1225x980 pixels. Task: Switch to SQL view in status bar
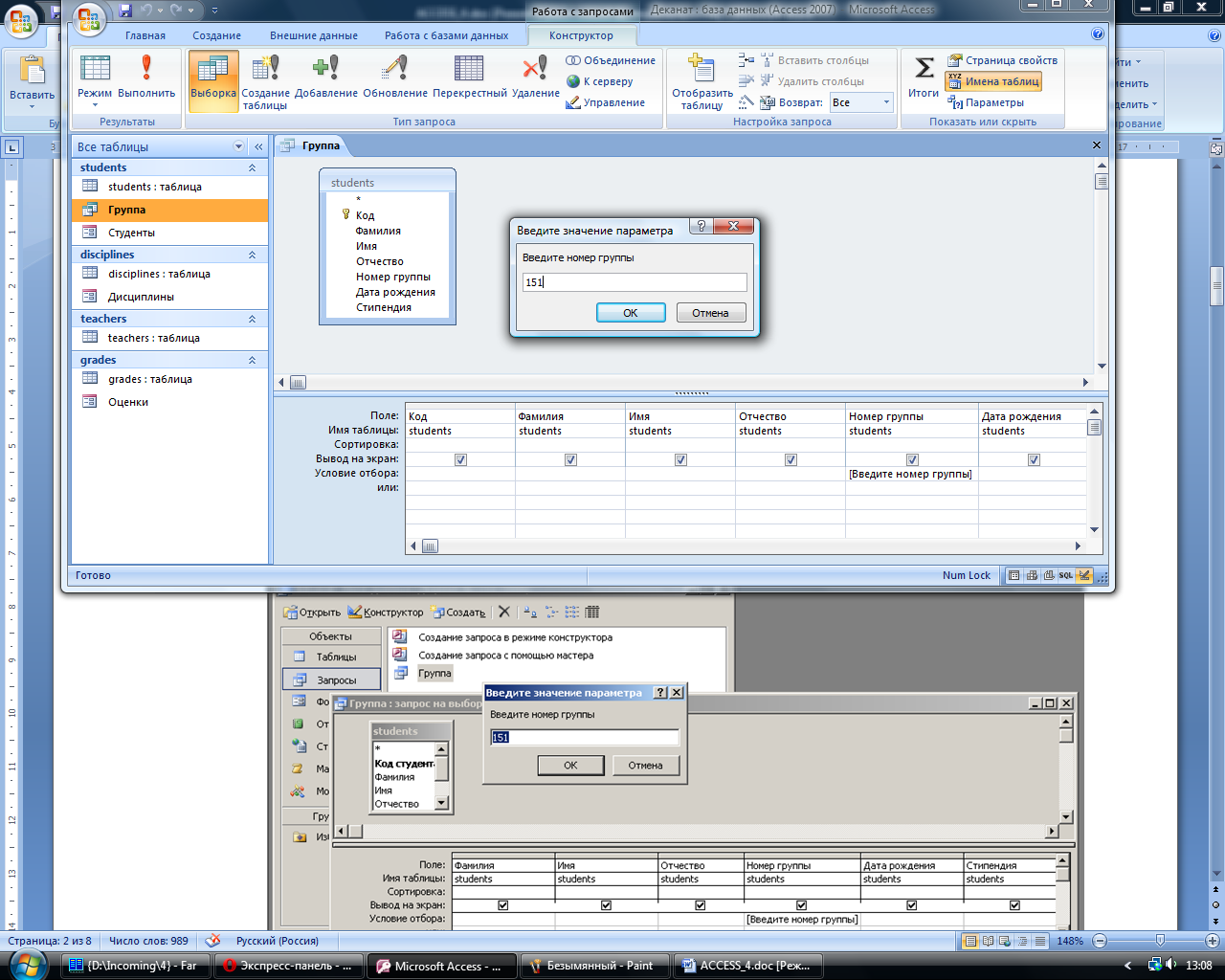coord(1065,575)
